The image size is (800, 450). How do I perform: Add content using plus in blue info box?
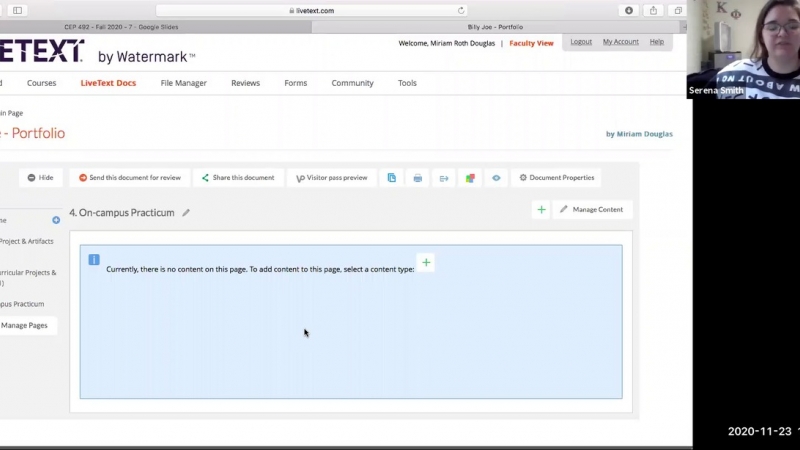tap(426, 263)
